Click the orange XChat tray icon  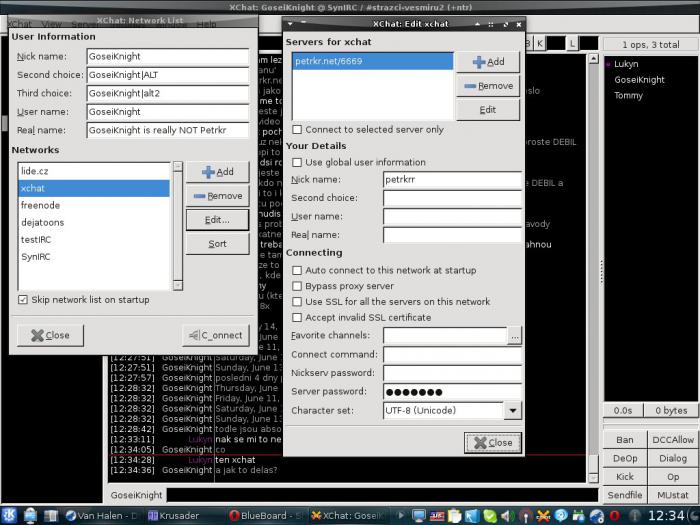click(x=543, y=516)
